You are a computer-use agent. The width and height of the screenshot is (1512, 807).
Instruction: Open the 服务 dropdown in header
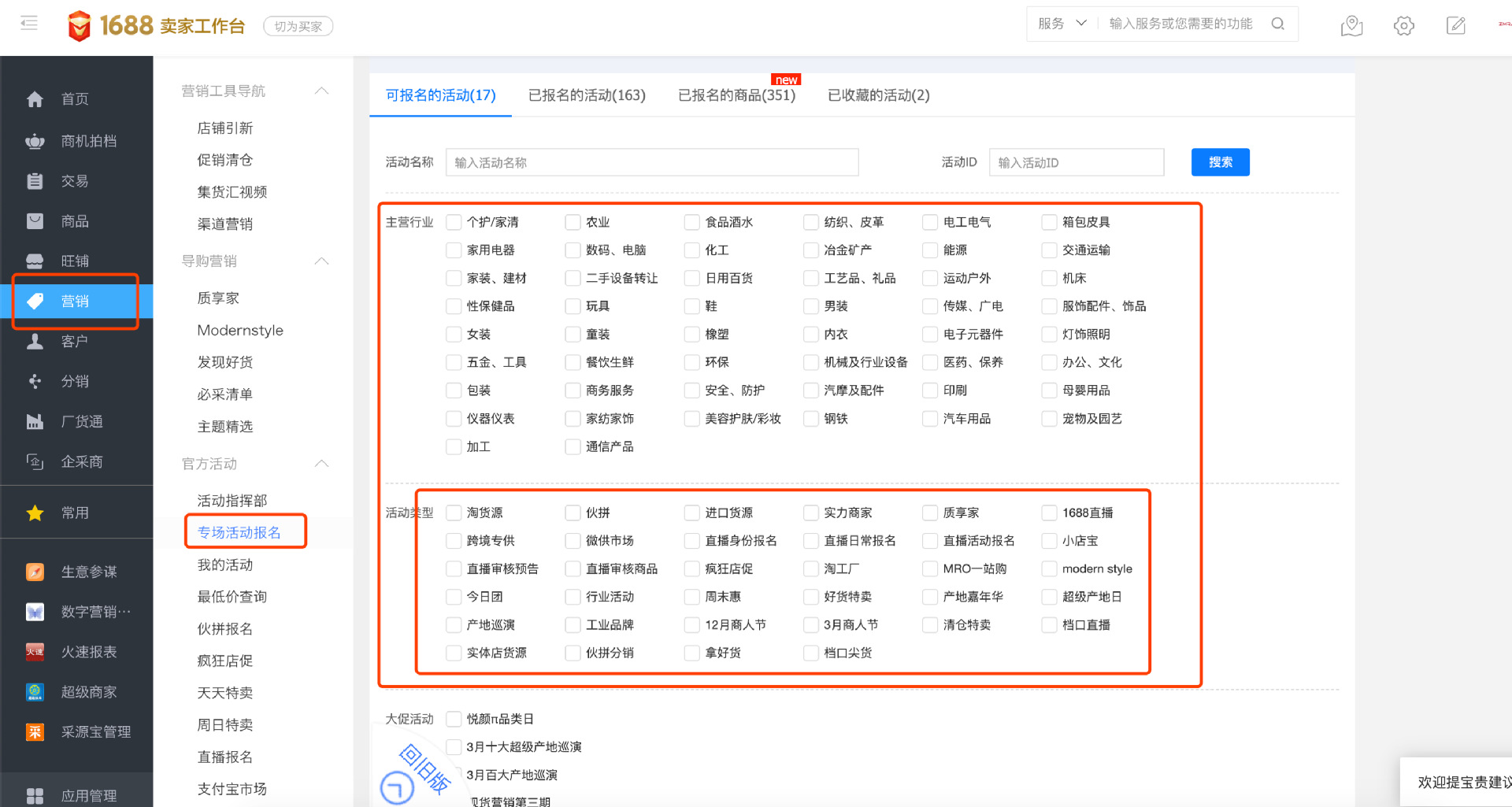pos(1062,24)
